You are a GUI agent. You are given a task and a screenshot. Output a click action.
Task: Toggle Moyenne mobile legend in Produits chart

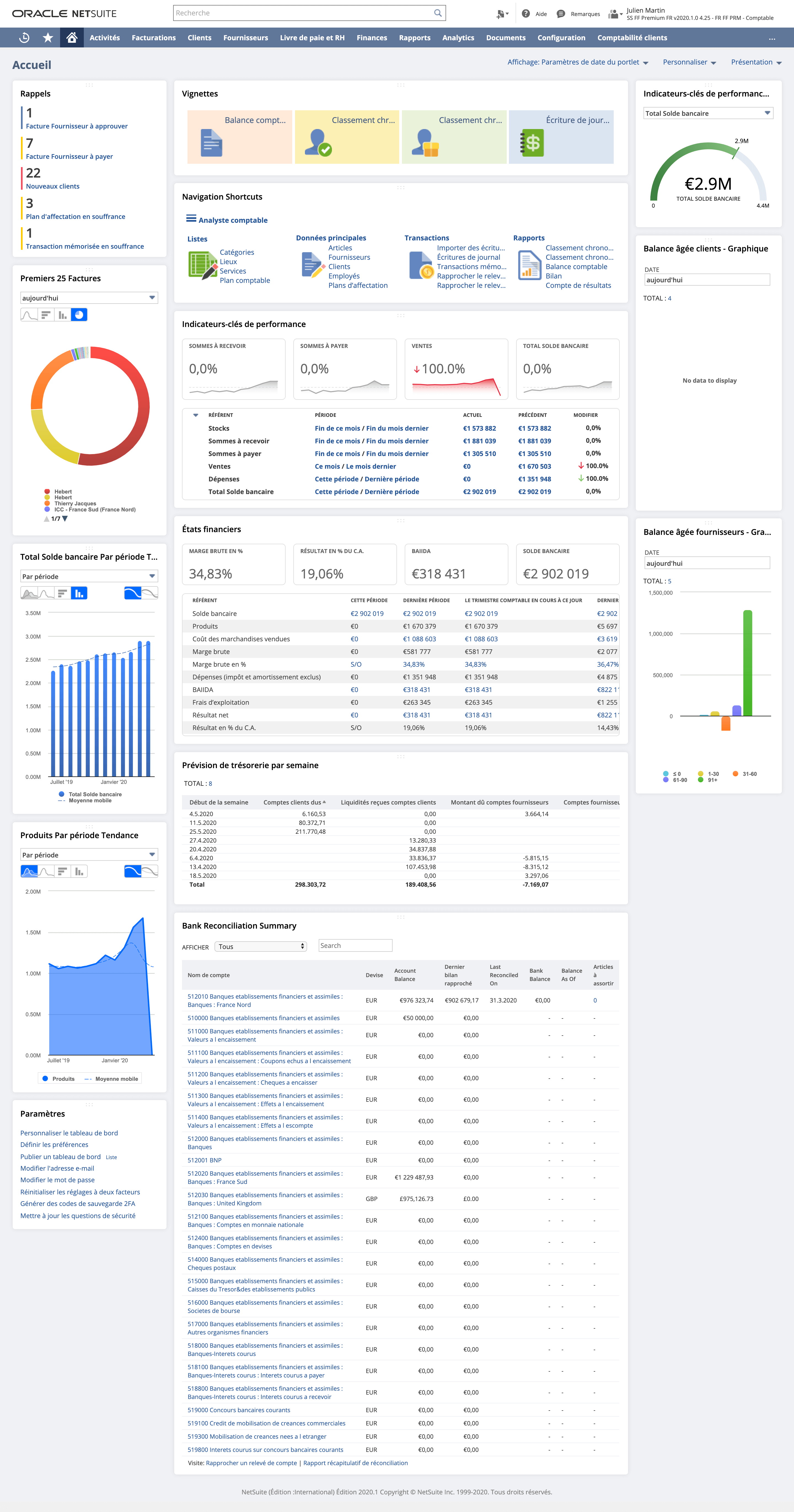[111, 1079]
